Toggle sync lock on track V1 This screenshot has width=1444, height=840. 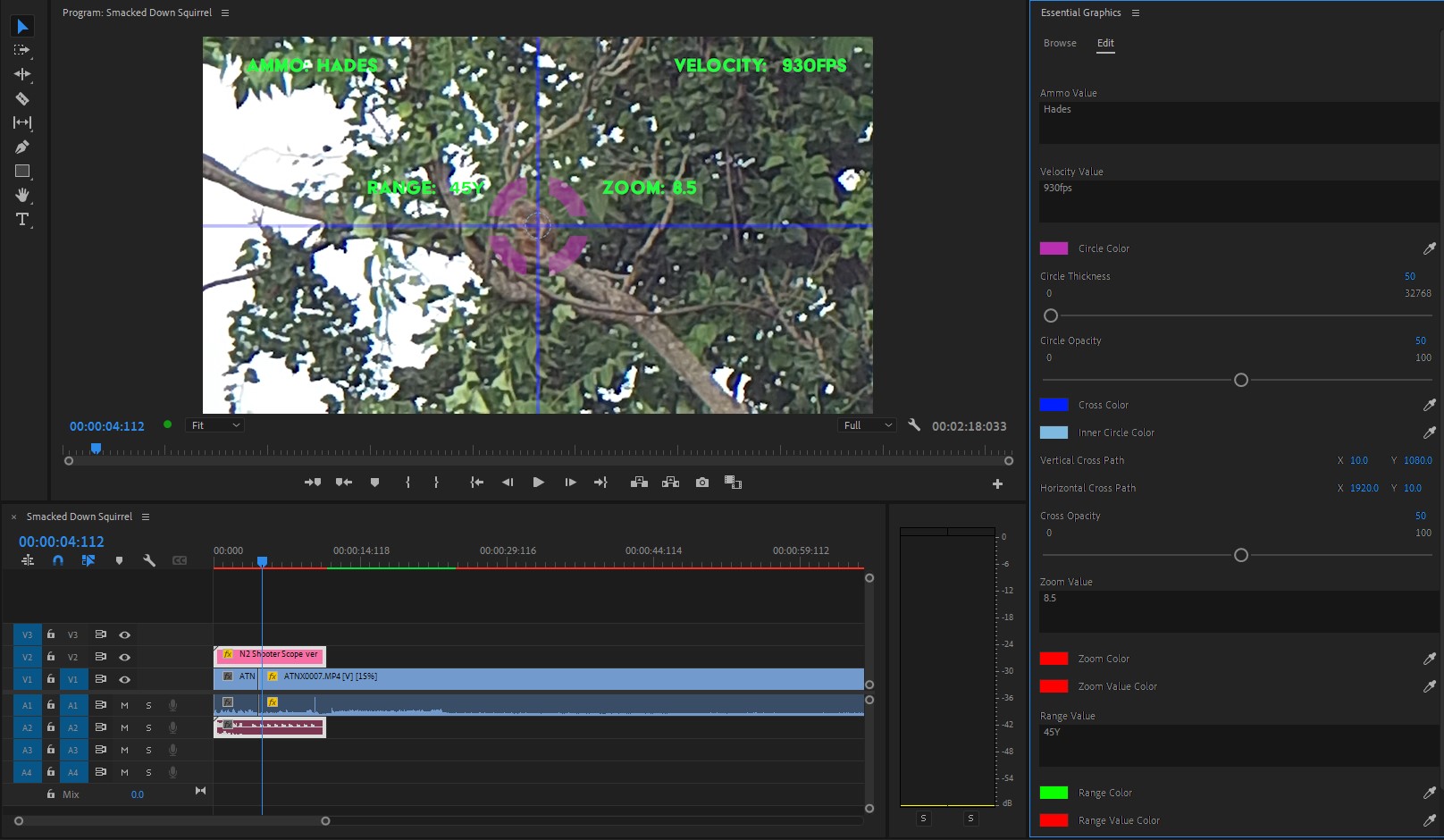point(101,679)
